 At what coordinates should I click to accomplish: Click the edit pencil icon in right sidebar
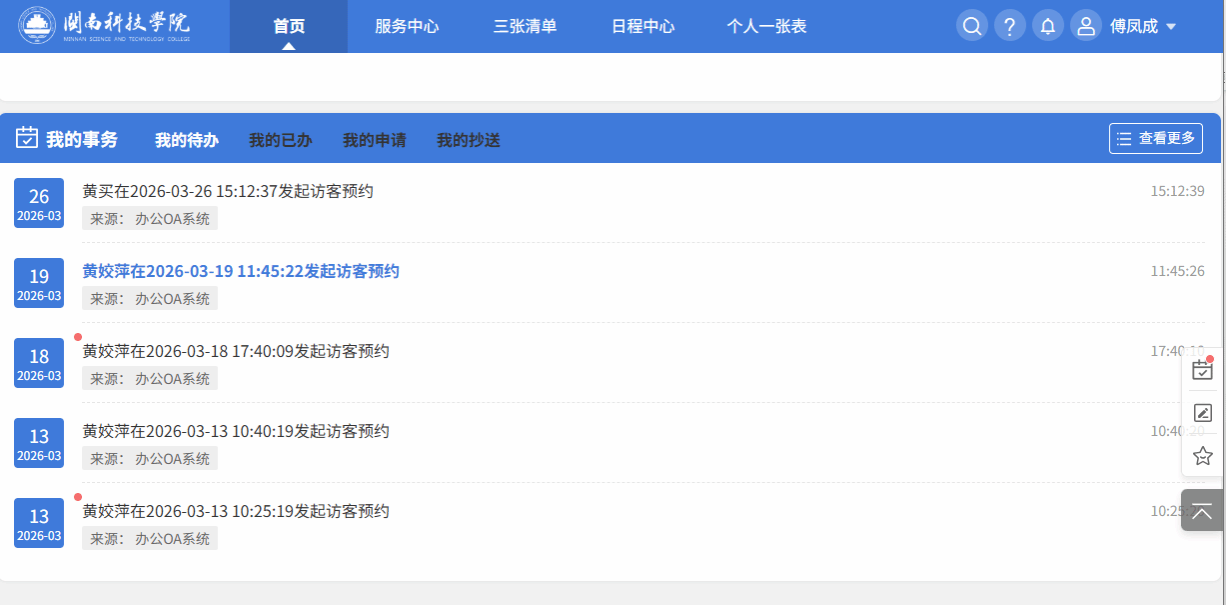click(1202, 413)
